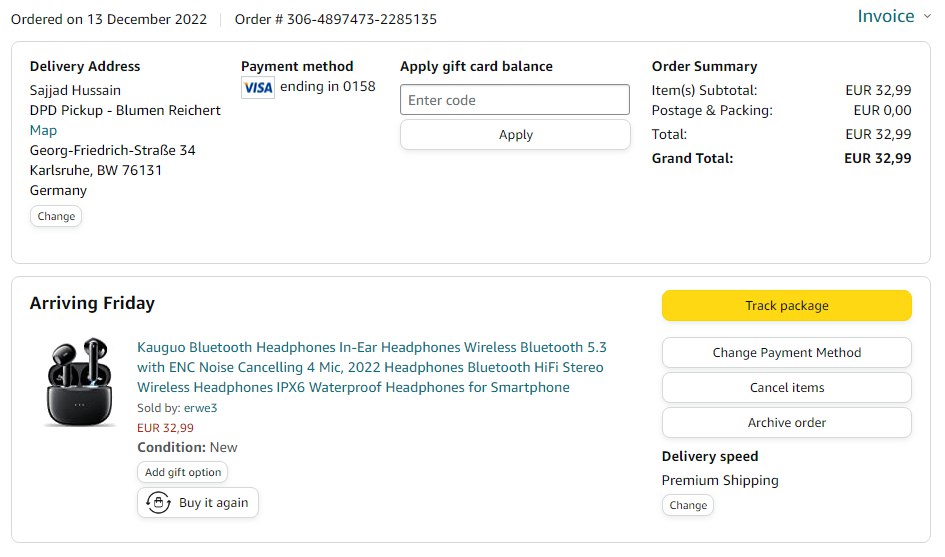Expand the Invoice dropdown arrow

click(x=927, y=16)
